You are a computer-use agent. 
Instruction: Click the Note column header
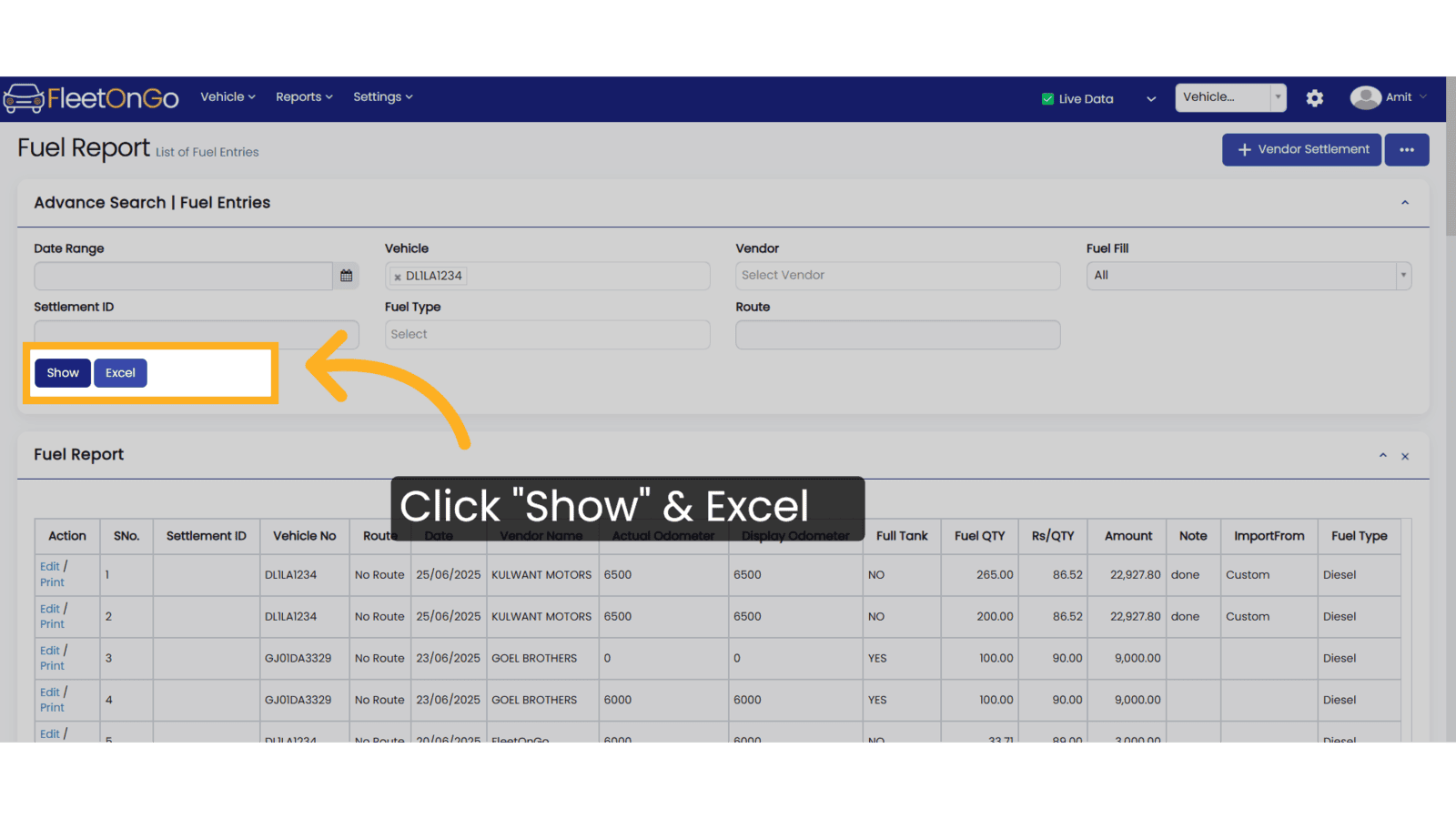coord(1193,536)
